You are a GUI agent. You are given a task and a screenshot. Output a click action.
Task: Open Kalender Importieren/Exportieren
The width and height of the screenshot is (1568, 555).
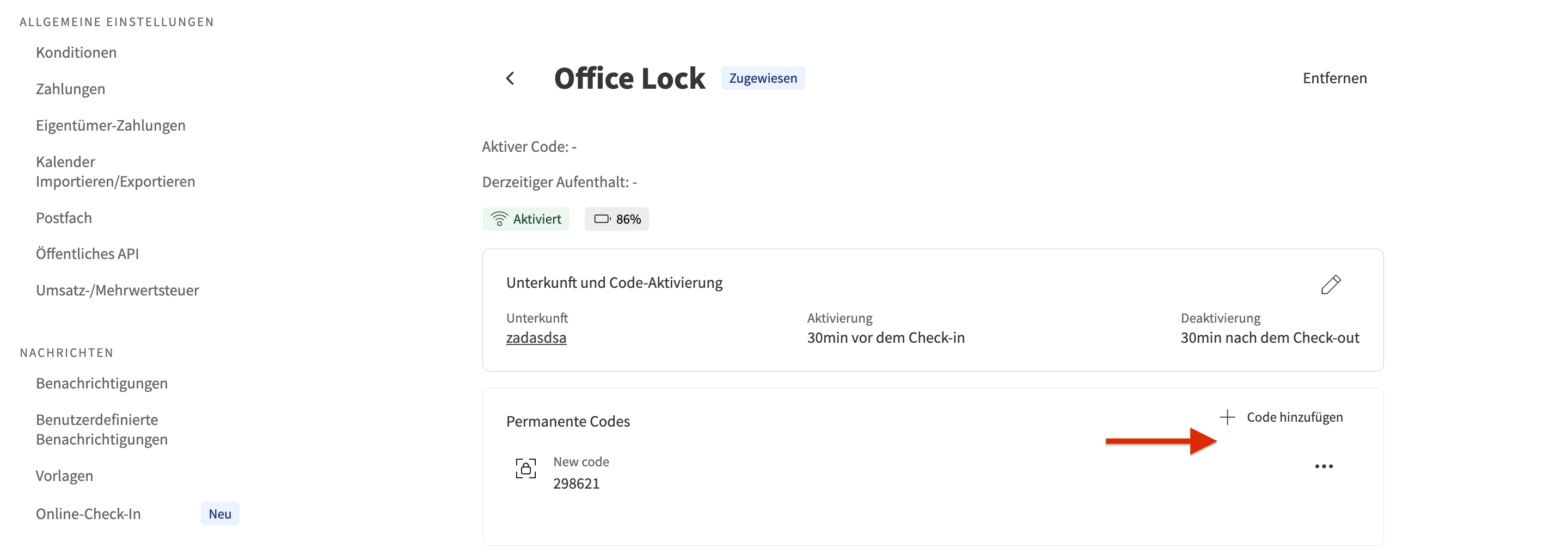tap(115, 171)
